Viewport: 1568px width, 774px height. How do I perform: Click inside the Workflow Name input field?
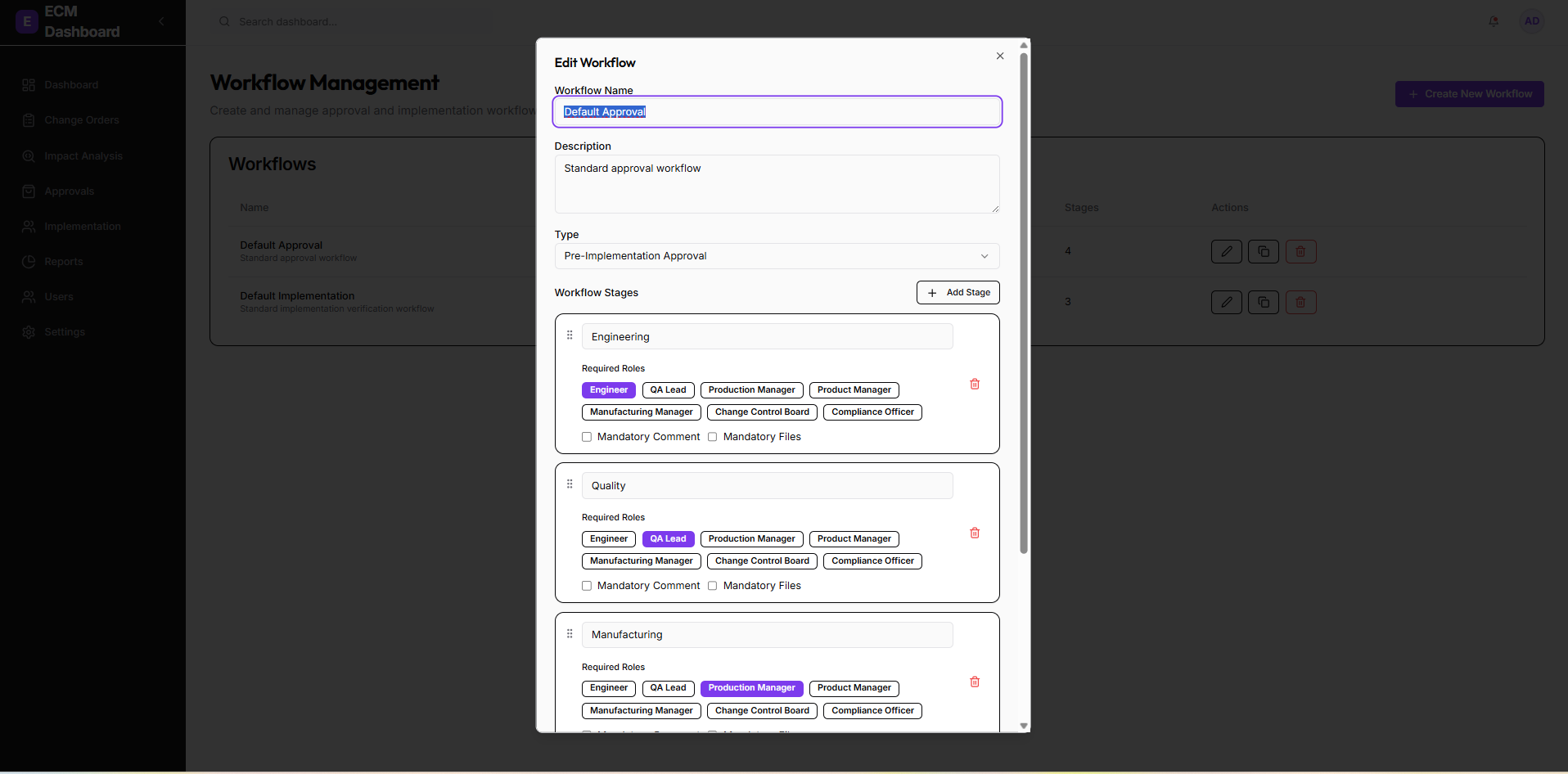click(x=776, y=111)
